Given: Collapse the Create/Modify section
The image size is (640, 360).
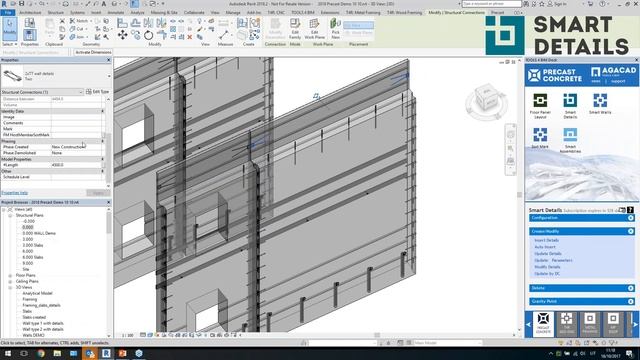Looking at the screenshot, I should (631, 231).
